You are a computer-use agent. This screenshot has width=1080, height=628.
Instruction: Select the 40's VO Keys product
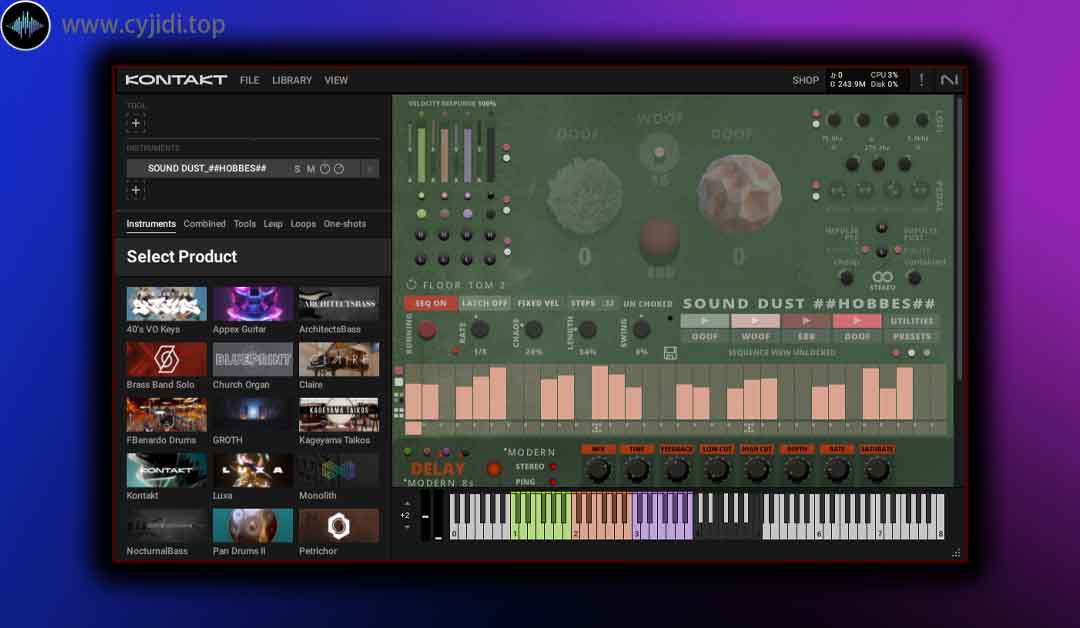[166, 311]
